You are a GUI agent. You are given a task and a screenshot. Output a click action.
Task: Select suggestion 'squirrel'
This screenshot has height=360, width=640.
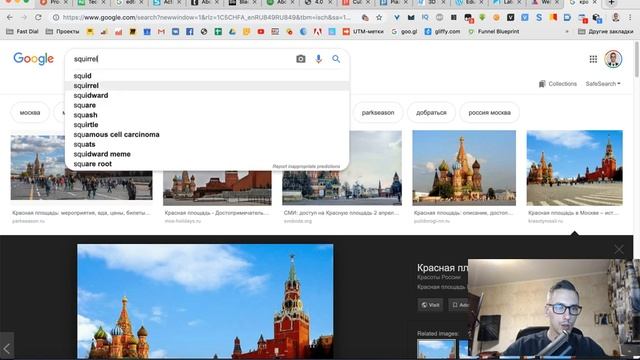(x=207, y=86)
